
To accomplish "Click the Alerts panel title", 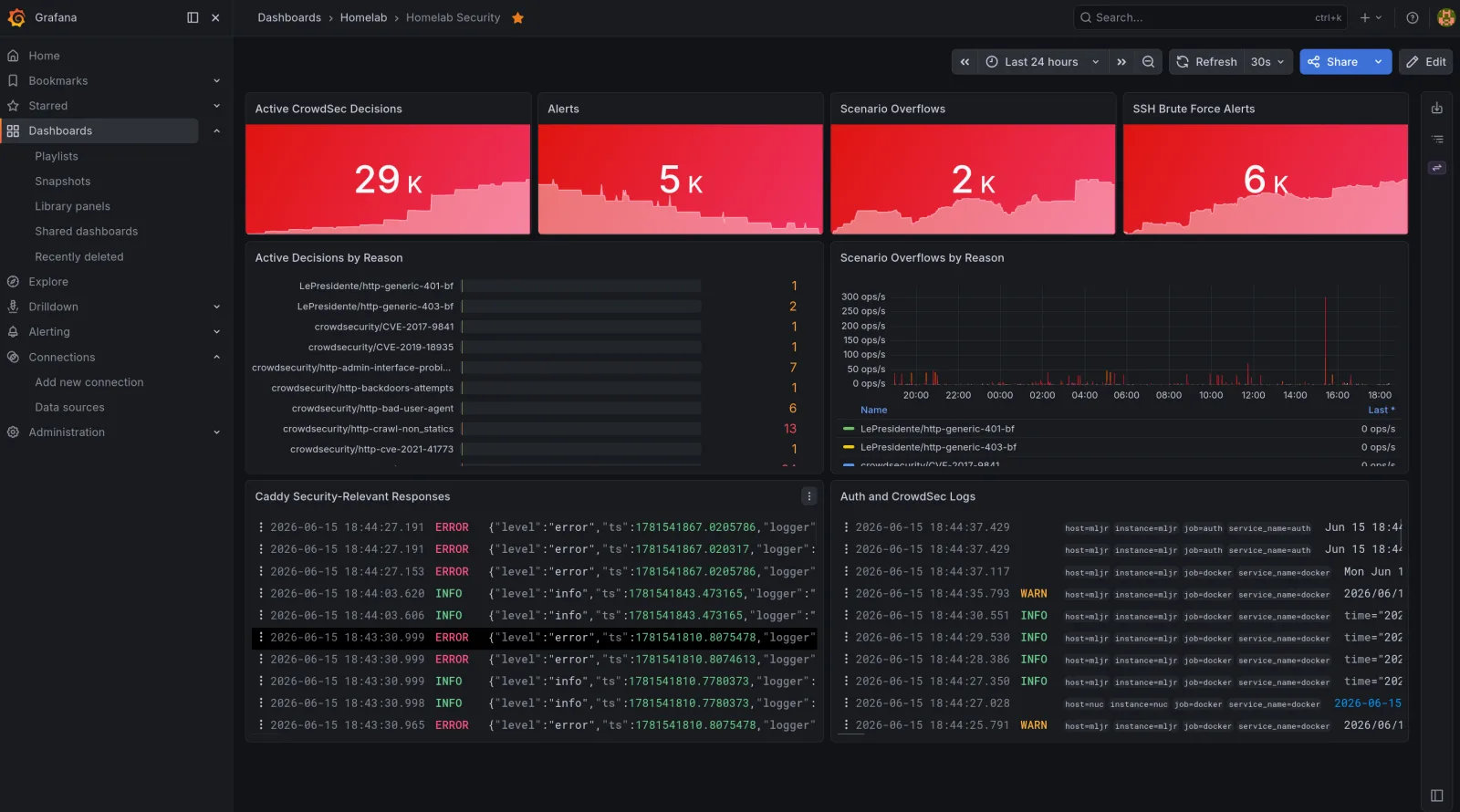I will [x=563, y=109].
